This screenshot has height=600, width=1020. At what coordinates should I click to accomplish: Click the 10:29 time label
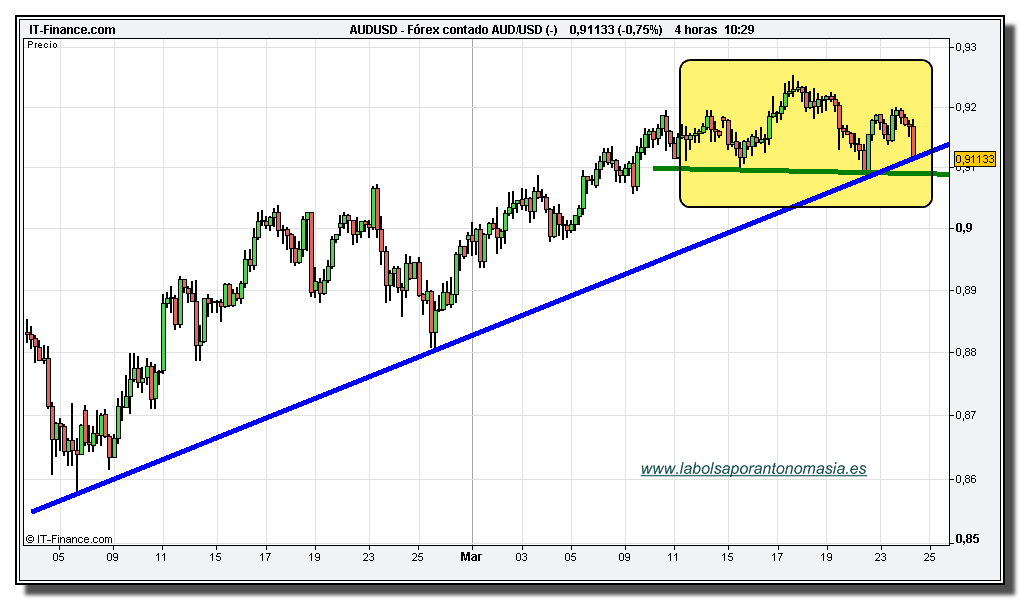point(739,30)
